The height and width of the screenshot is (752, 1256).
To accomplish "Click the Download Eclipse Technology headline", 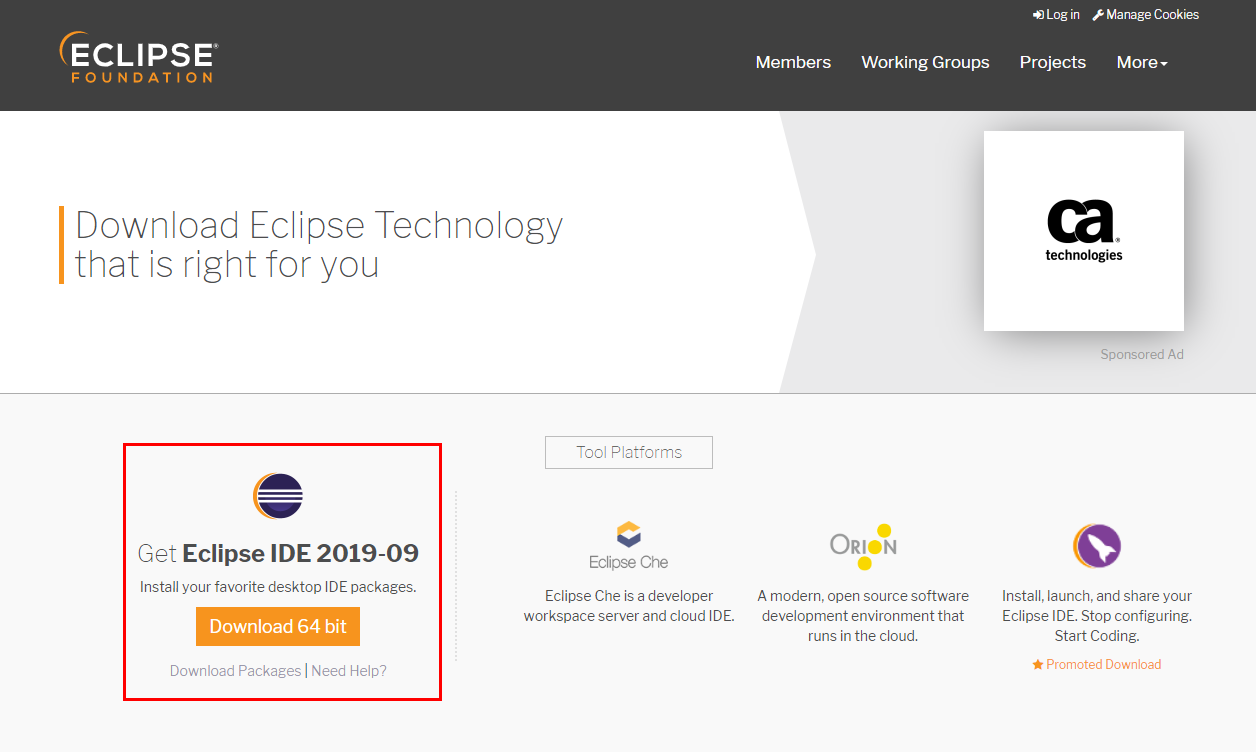I will 319,245.
